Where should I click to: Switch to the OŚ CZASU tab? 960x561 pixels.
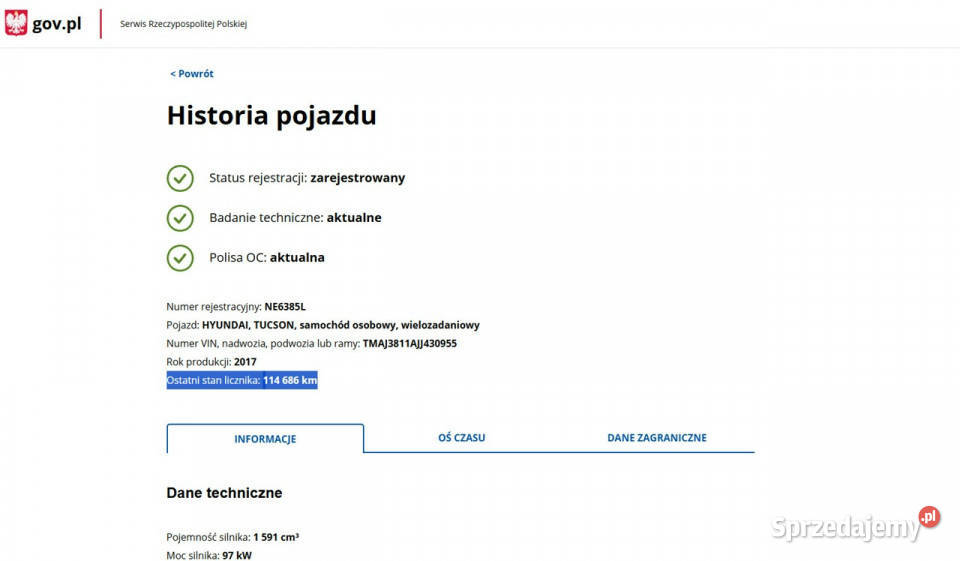point(462,437)
